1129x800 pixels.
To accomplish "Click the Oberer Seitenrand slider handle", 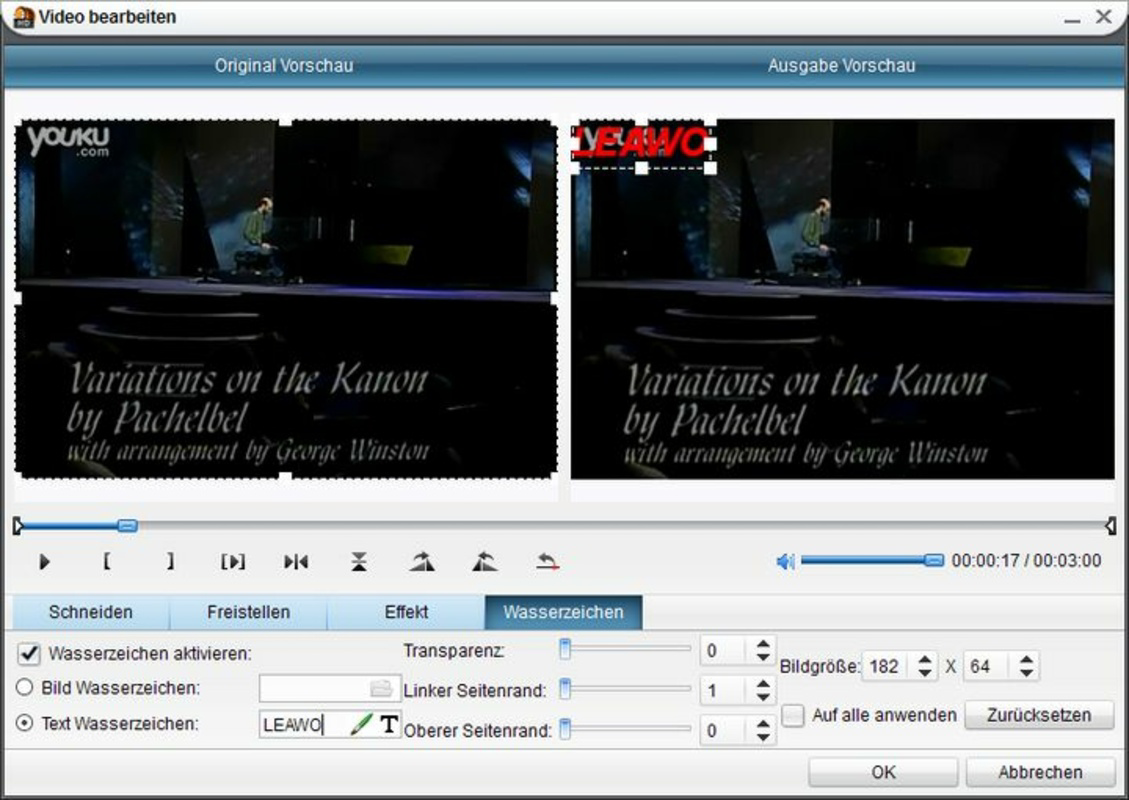I will point(565,729).
